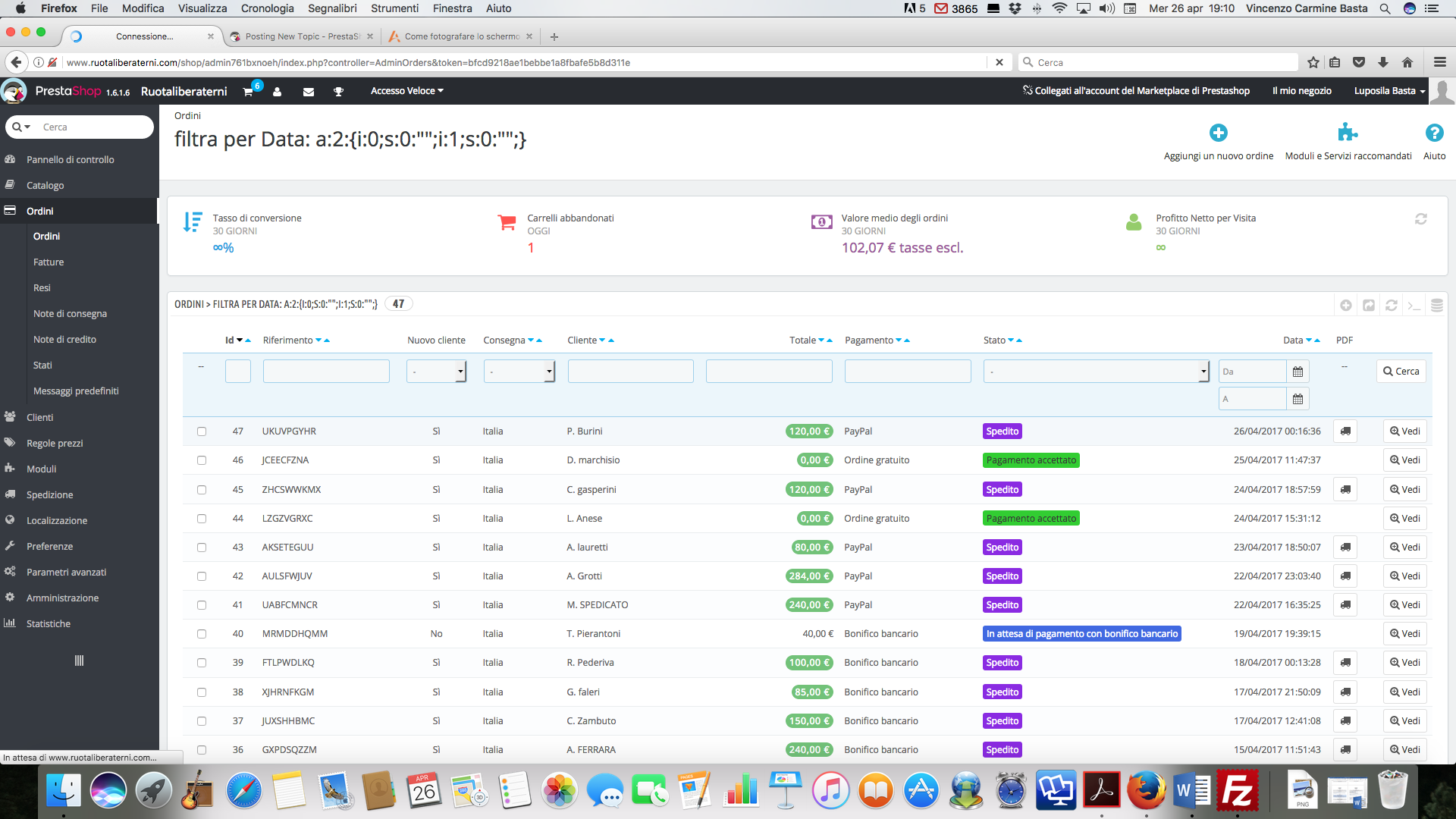This screenshot has height=819, width=1456.
Task: Open calendar picker for Da date field
Action: 1298,372
